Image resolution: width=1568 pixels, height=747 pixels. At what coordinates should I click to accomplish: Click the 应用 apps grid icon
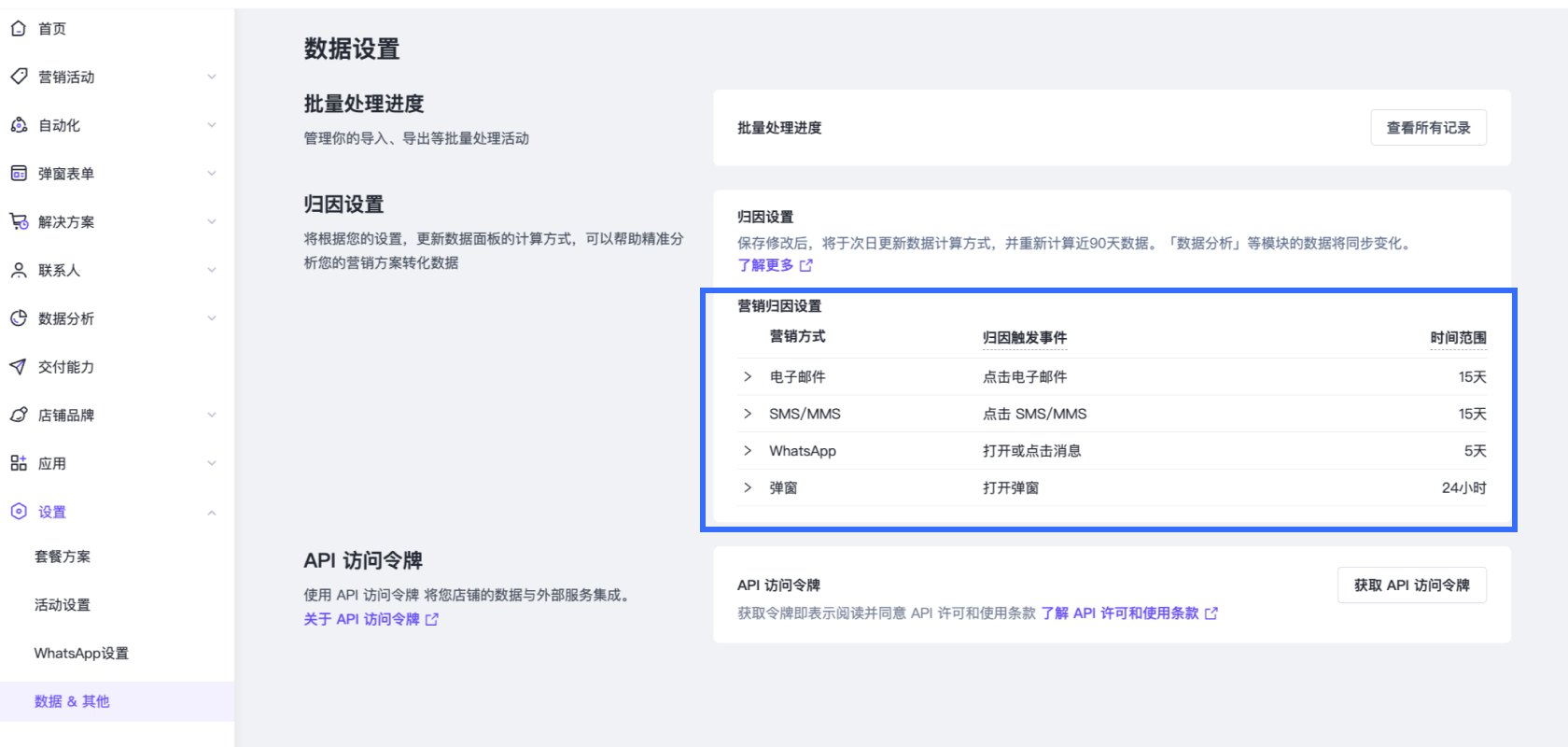click(18, 463)
